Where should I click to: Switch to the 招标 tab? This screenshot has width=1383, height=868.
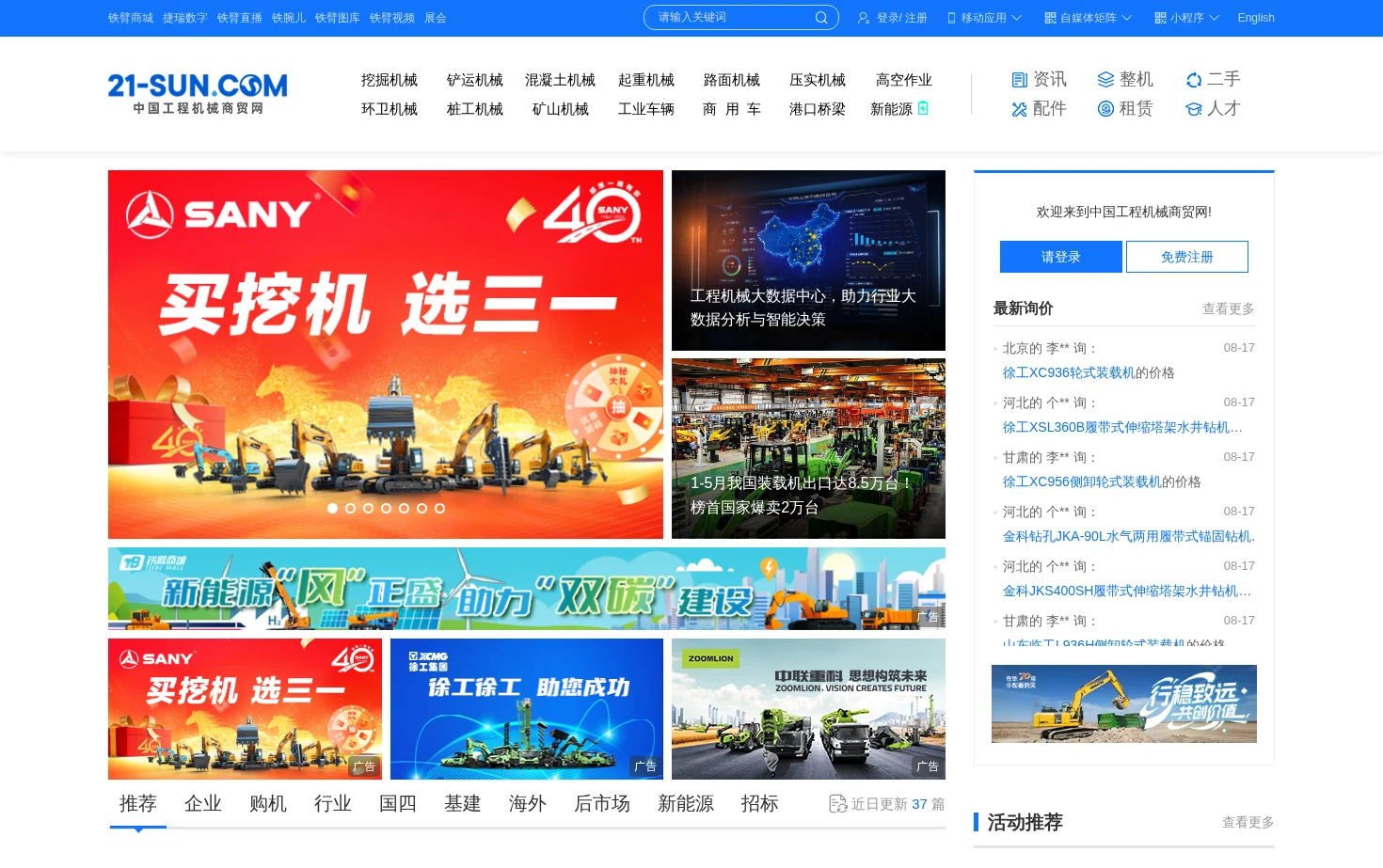760,804
